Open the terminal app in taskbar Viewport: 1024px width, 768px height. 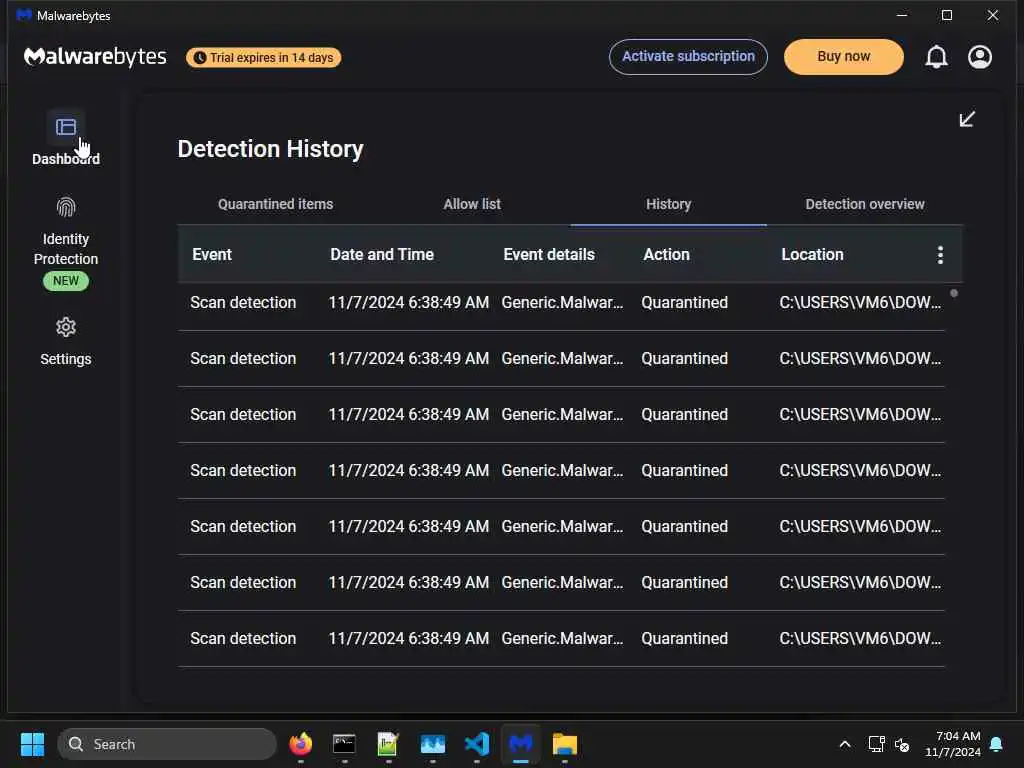pos(344,744)
